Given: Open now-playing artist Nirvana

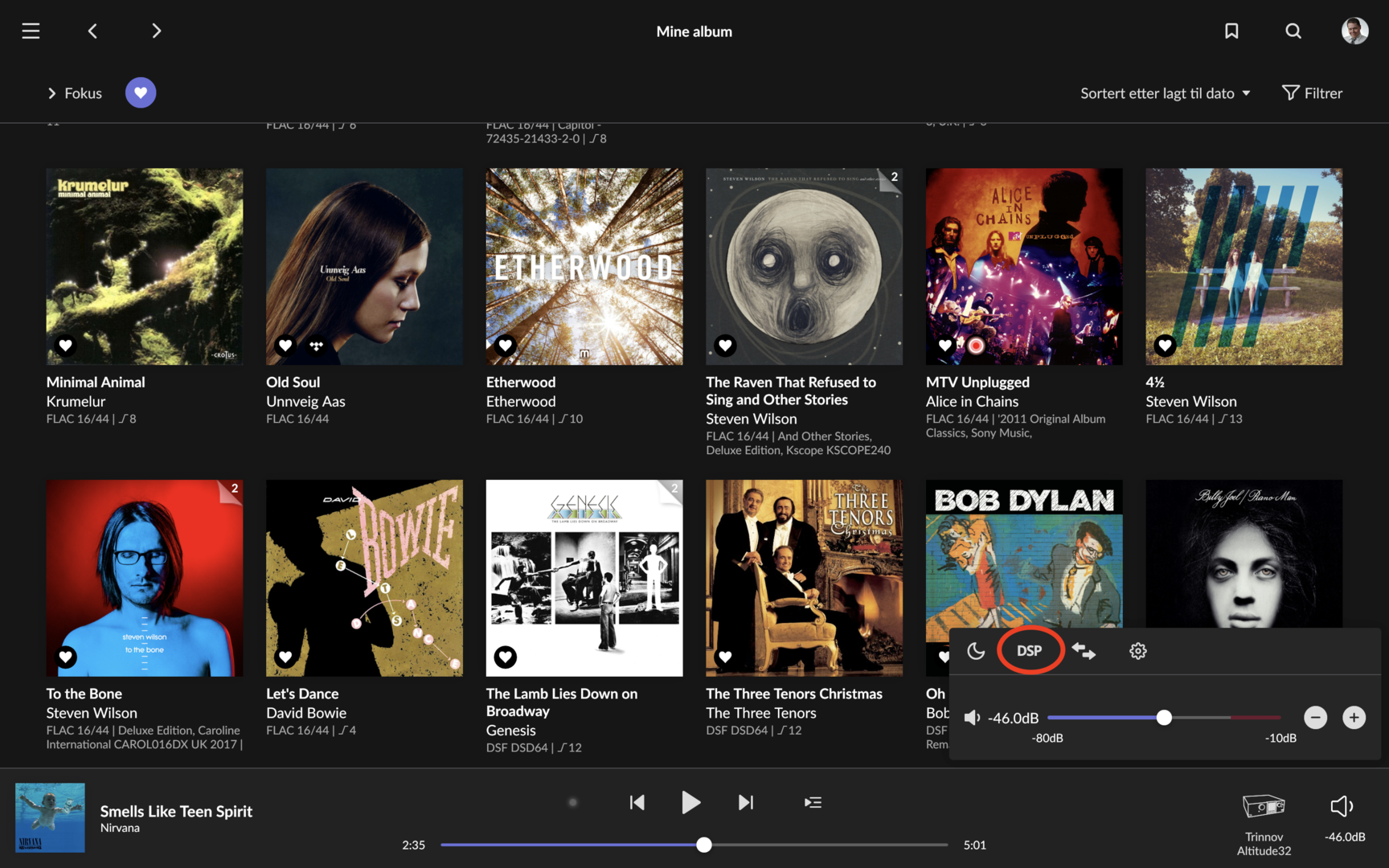Looking at the screenshot, I should (120, 828).
